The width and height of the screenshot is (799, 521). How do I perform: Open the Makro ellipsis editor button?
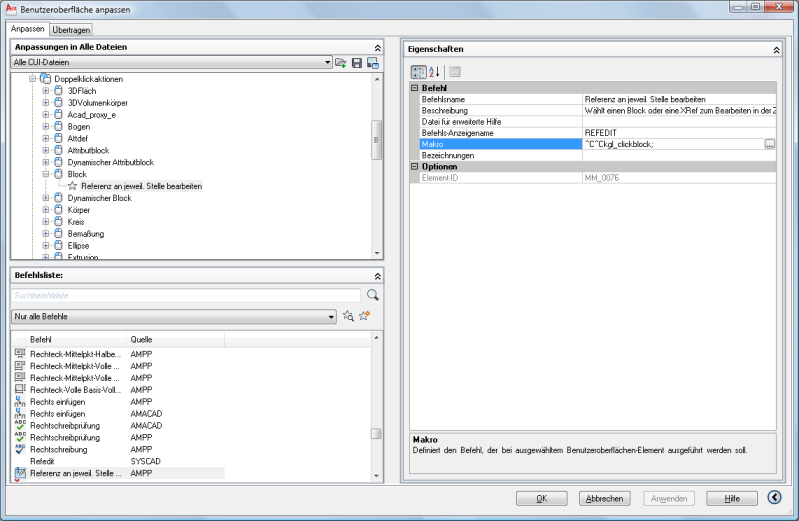(x=769, y=145)
